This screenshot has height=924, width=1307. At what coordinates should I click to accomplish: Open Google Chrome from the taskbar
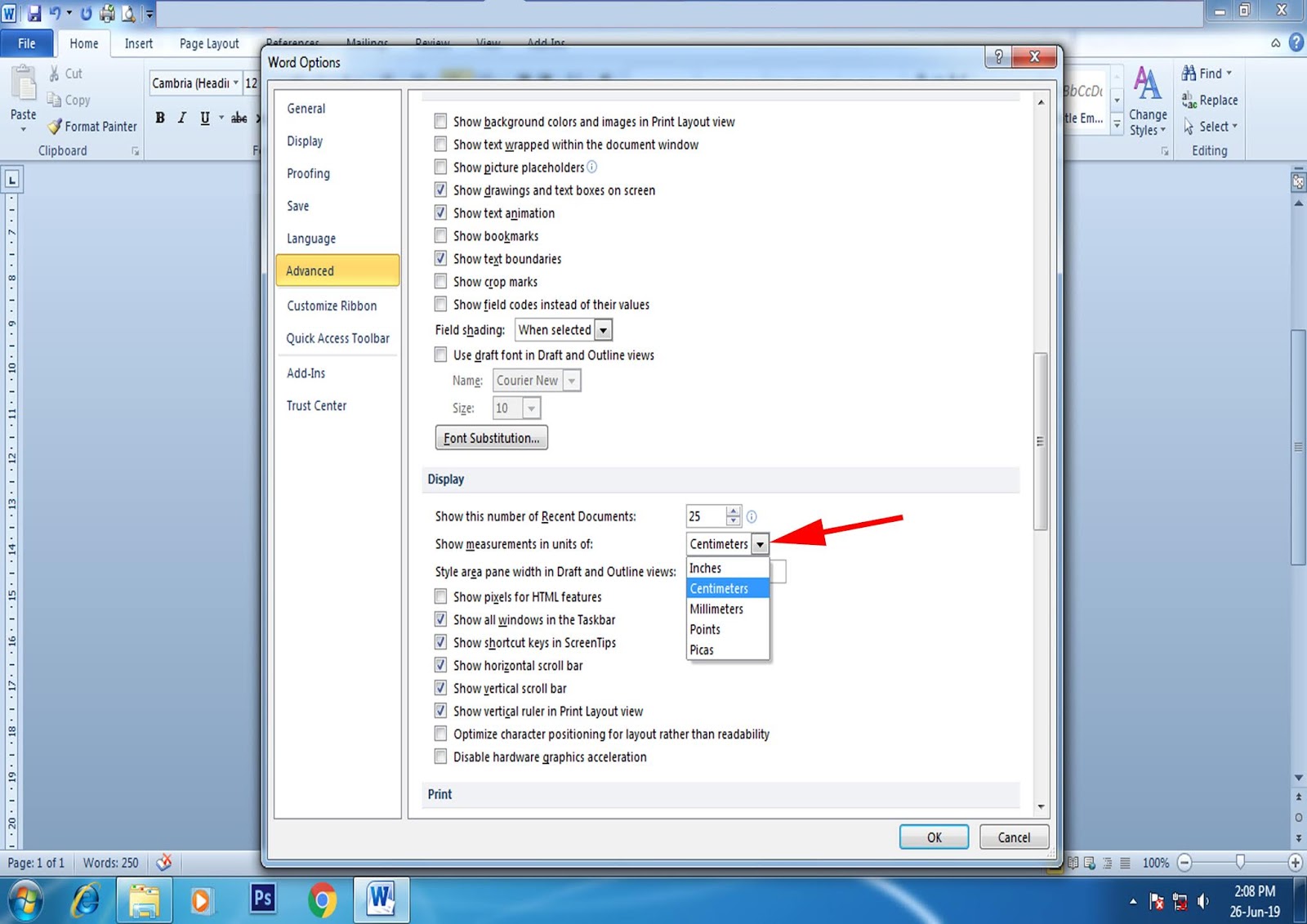(x=322, y=900)
